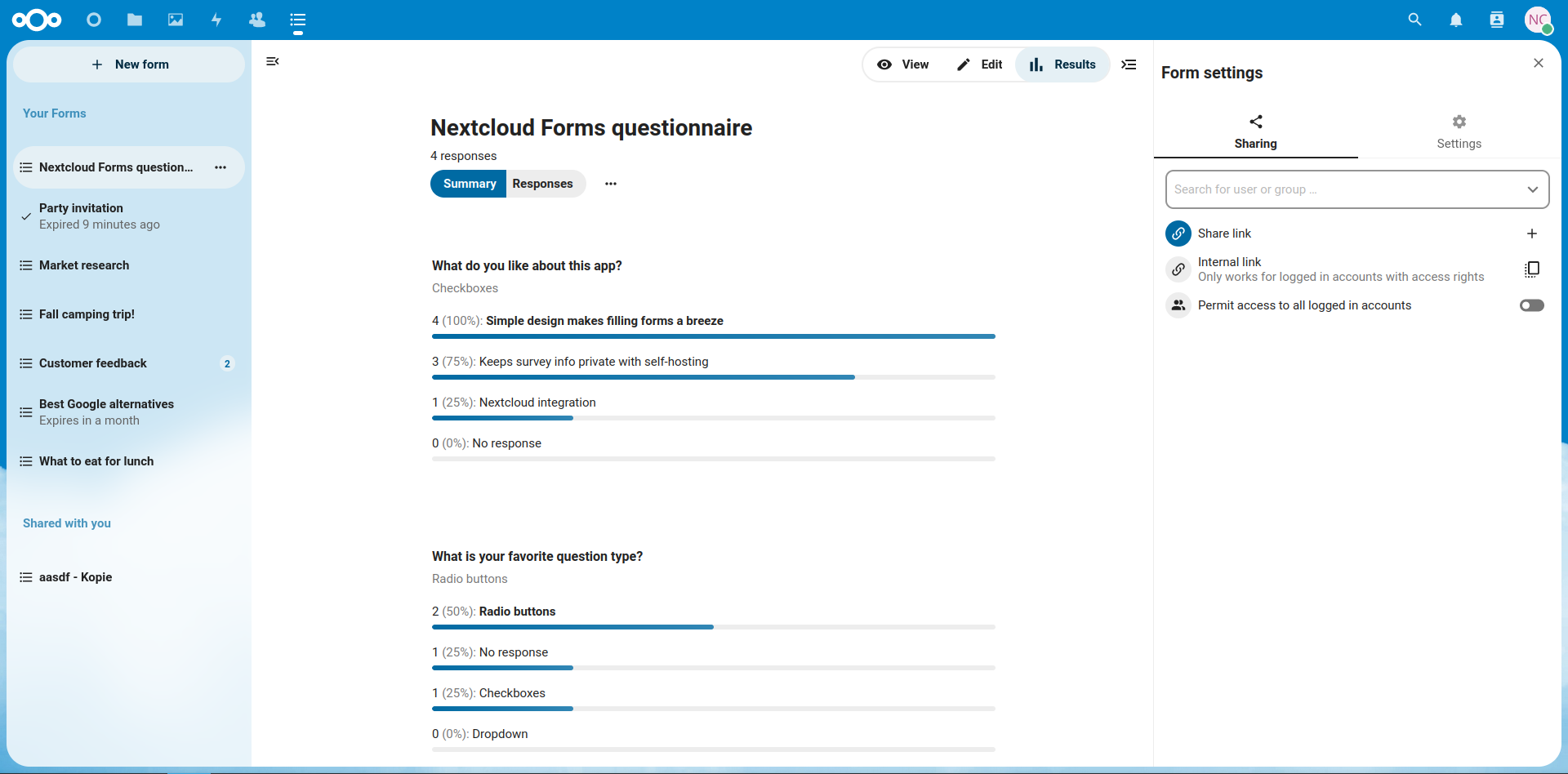Open the Customer feedback form
This screenshot has width=1568, height=774.
tap(129, 363)
